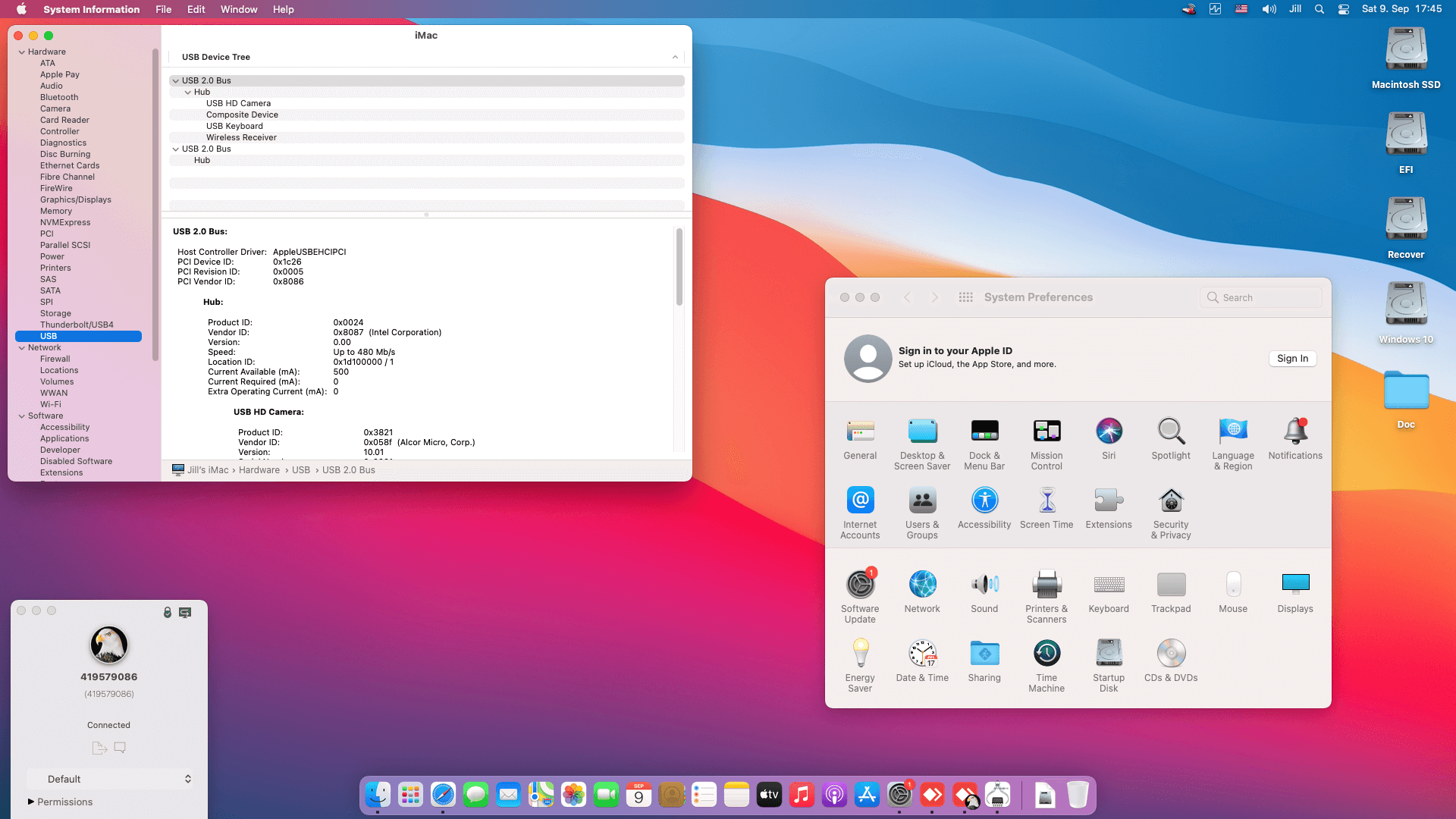
Task: Open the General preferences pane
Action: tap(860, 439)
